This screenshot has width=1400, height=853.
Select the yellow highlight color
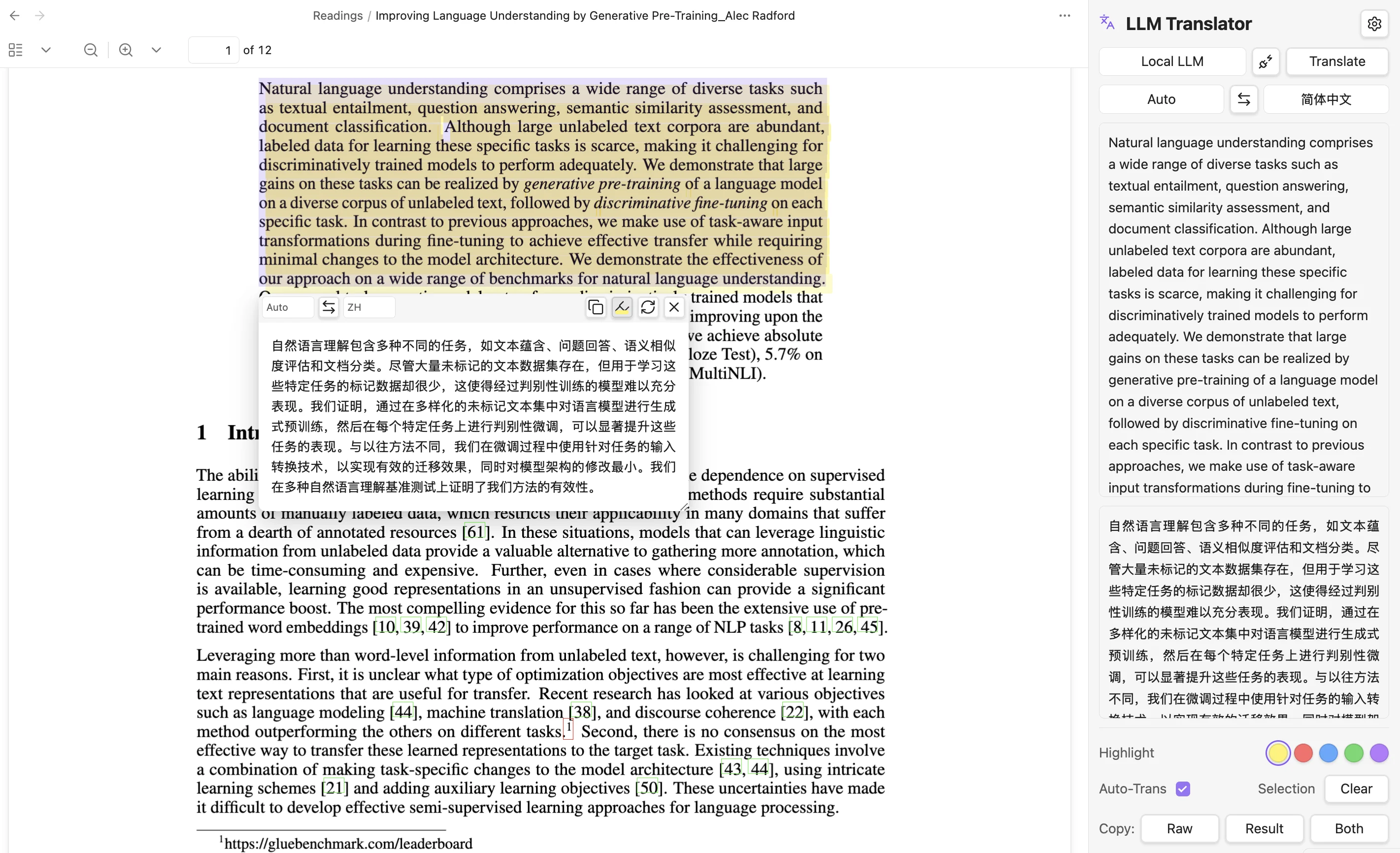coord(1277,753)
